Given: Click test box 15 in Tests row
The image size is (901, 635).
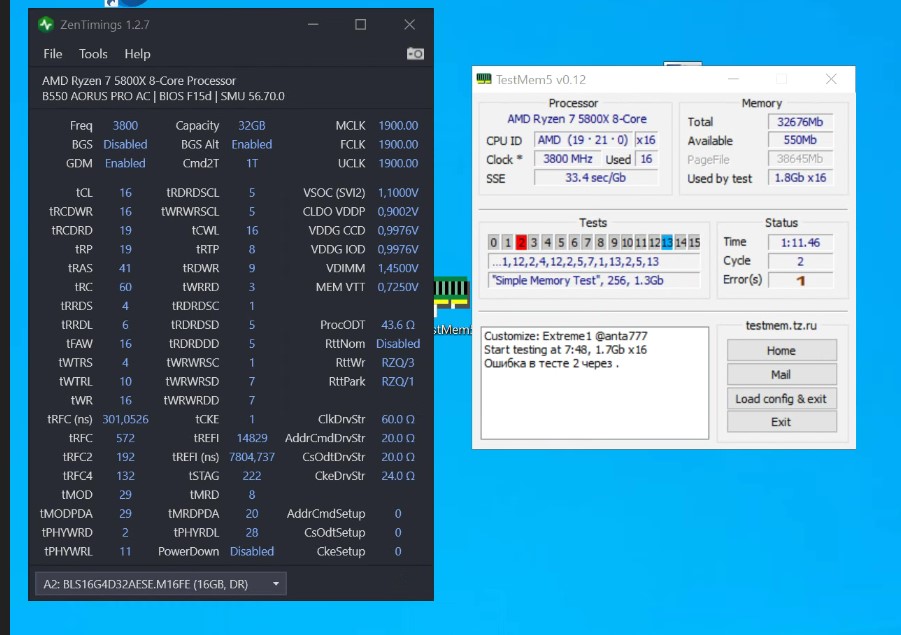Looking at the screenshot, I should click(694, 243).
